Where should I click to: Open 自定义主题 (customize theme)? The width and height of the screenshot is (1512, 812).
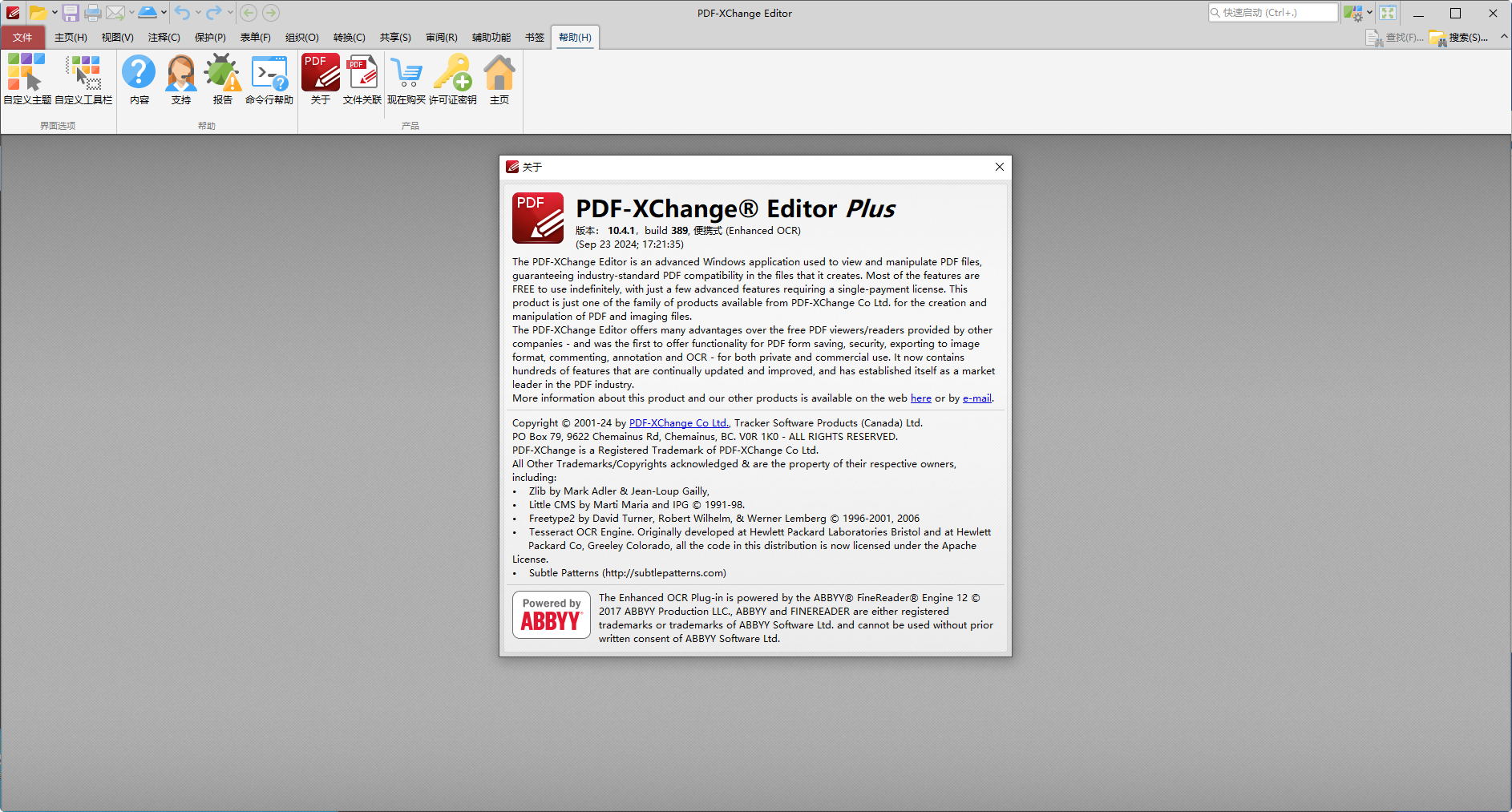tap(25, 78)
